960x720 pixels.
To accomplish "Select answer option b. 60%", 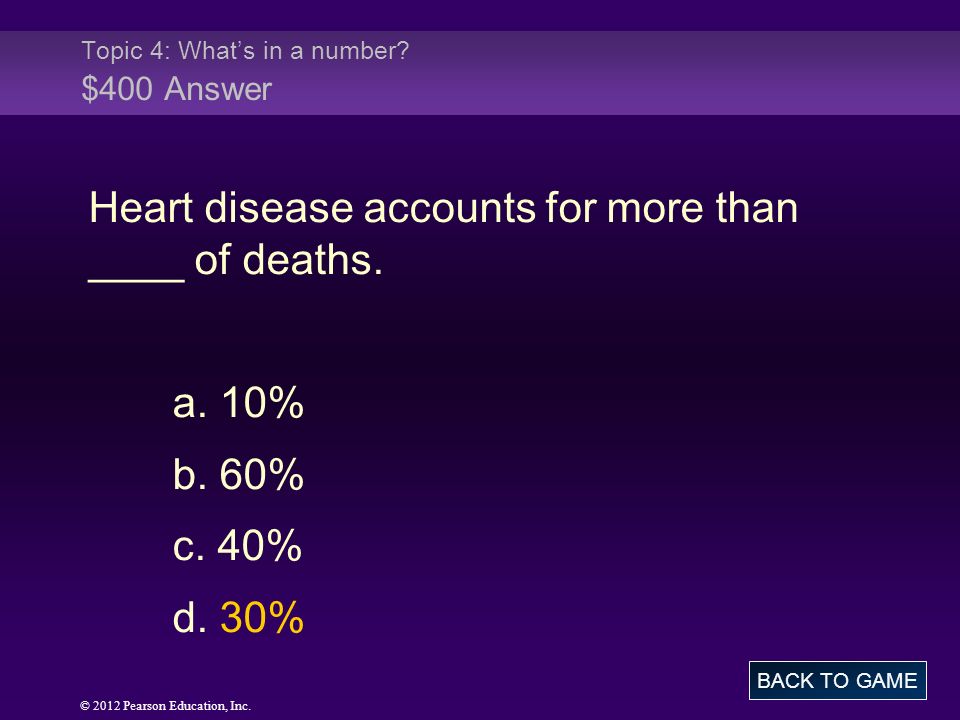I will click(238, 474).
